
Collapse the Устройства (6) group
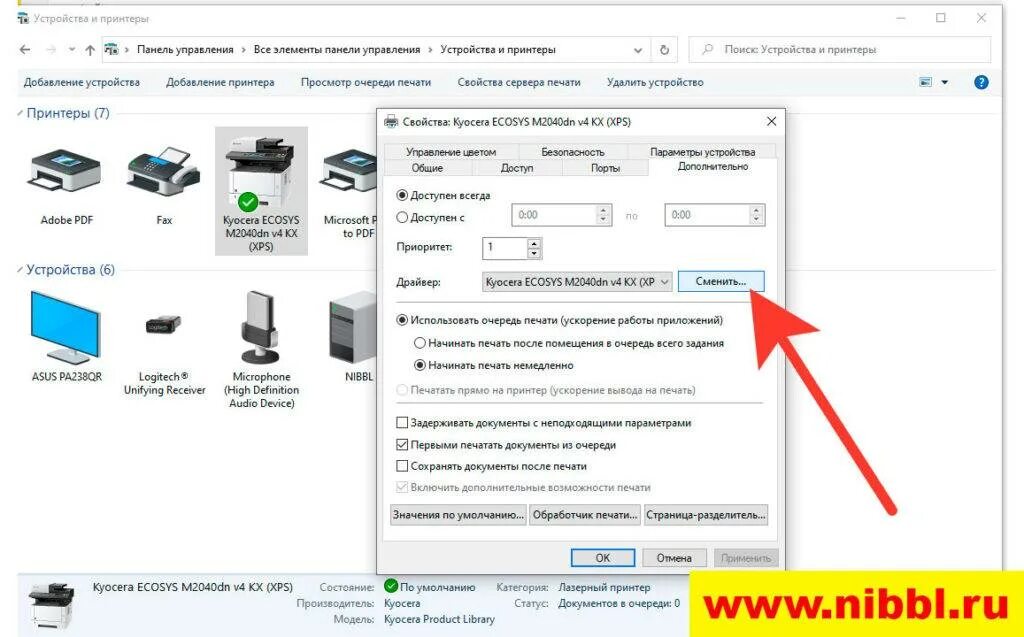coord(20,270)
